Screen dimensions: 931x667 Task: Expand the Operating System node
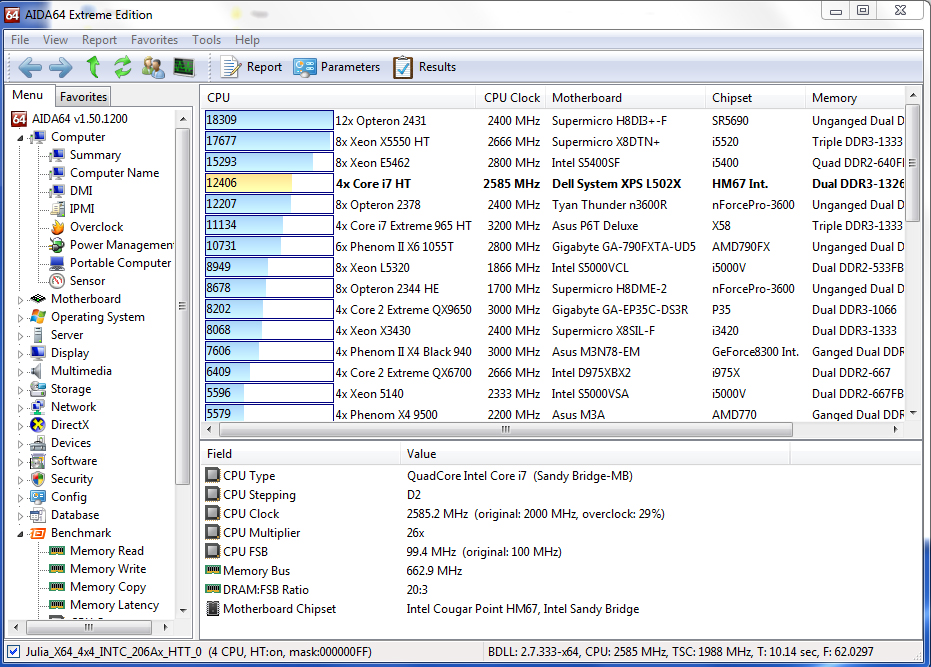20,318
